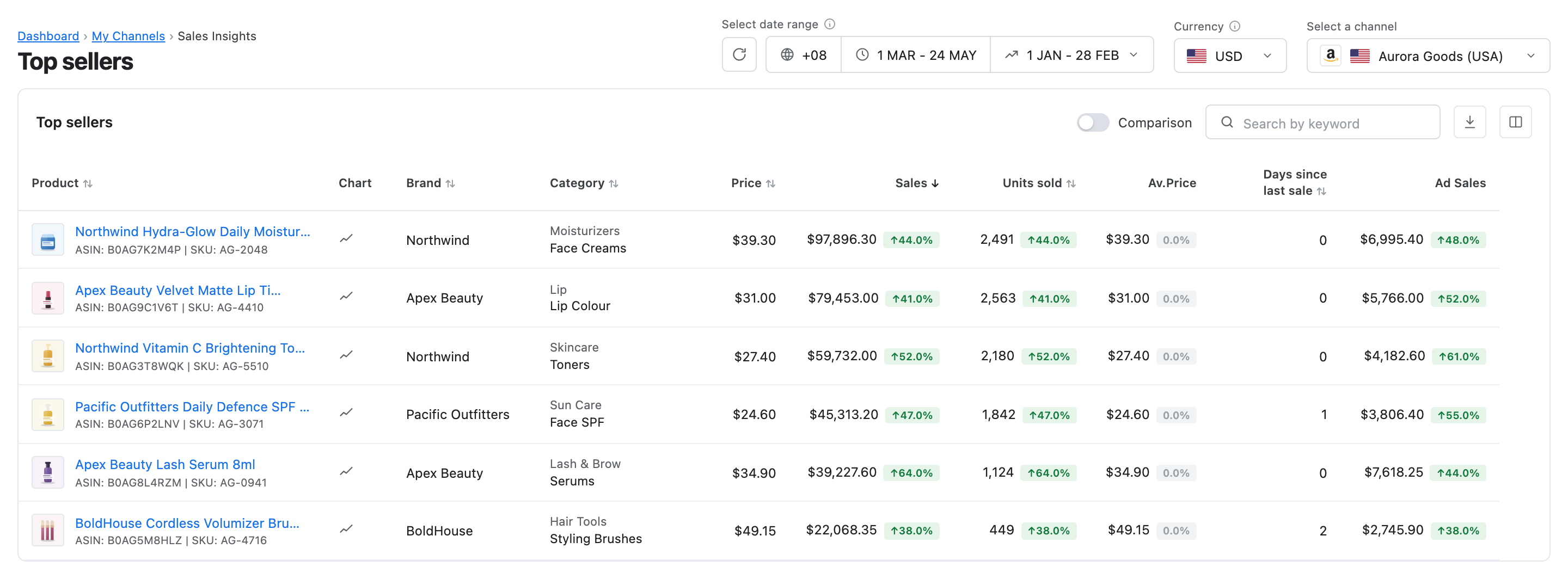Open the 1 MAR - 24 MAY date range
The height and width of the screenshot is (579, 1568).
pos(915,55)
